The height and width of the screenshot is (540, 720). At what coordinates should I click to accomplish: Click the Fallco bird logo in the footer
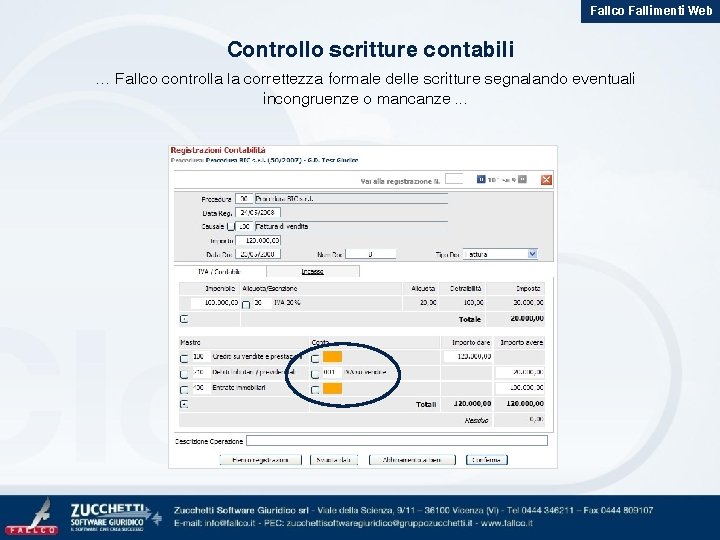point(32,518)
